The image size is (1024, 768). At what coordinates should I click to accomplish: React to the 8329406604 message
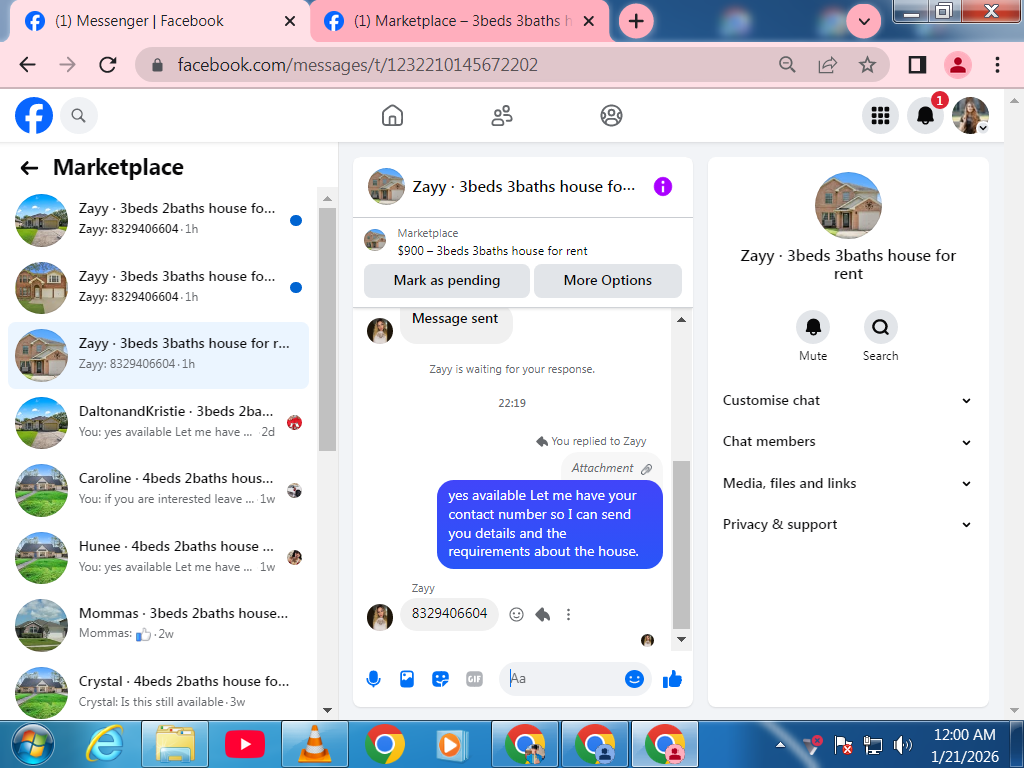pos(517,615)
